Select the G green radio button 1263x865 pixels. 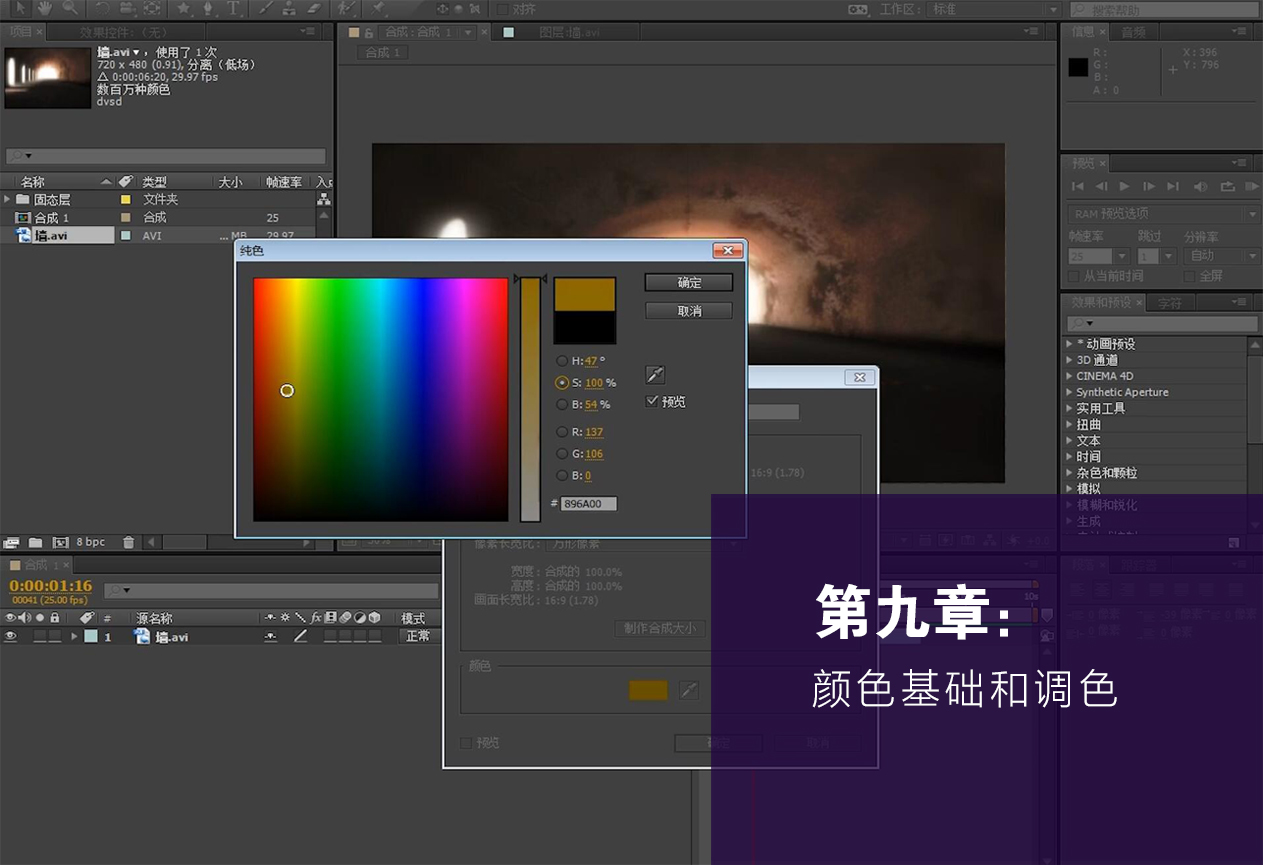point(562,454)
